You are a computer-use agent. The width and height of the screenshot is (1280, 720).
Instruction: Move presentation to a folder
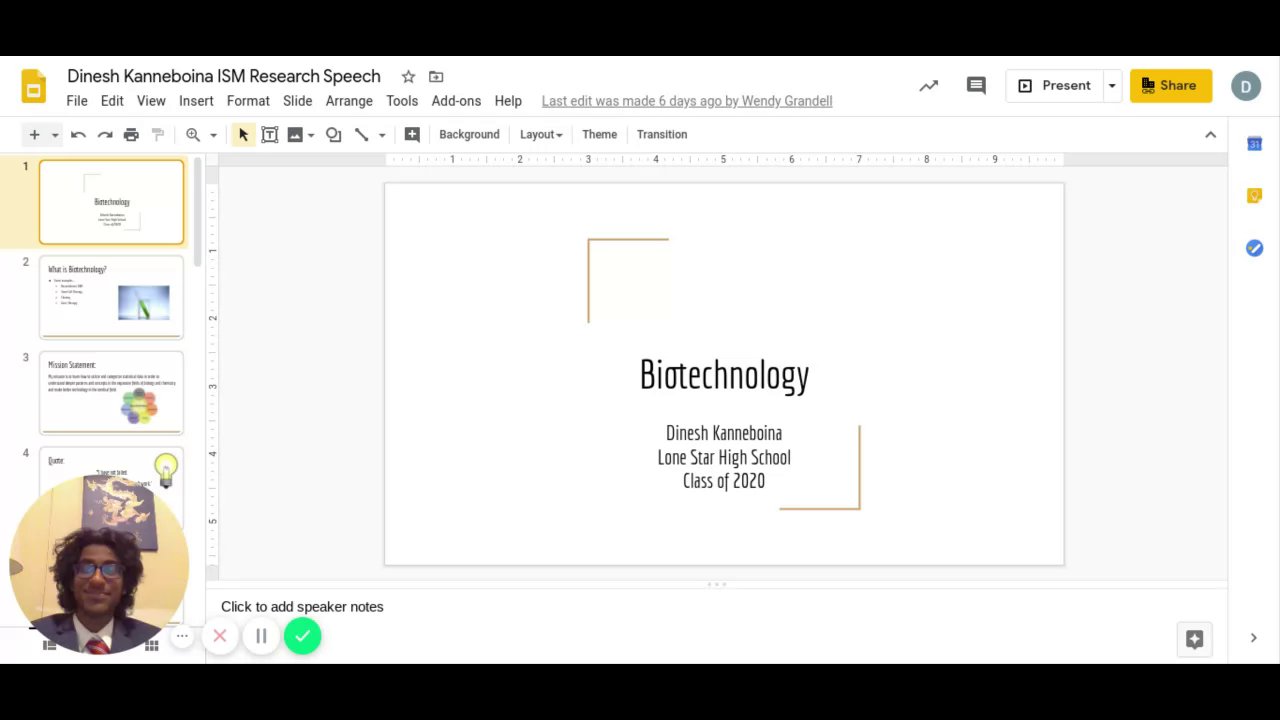[436, 76]
